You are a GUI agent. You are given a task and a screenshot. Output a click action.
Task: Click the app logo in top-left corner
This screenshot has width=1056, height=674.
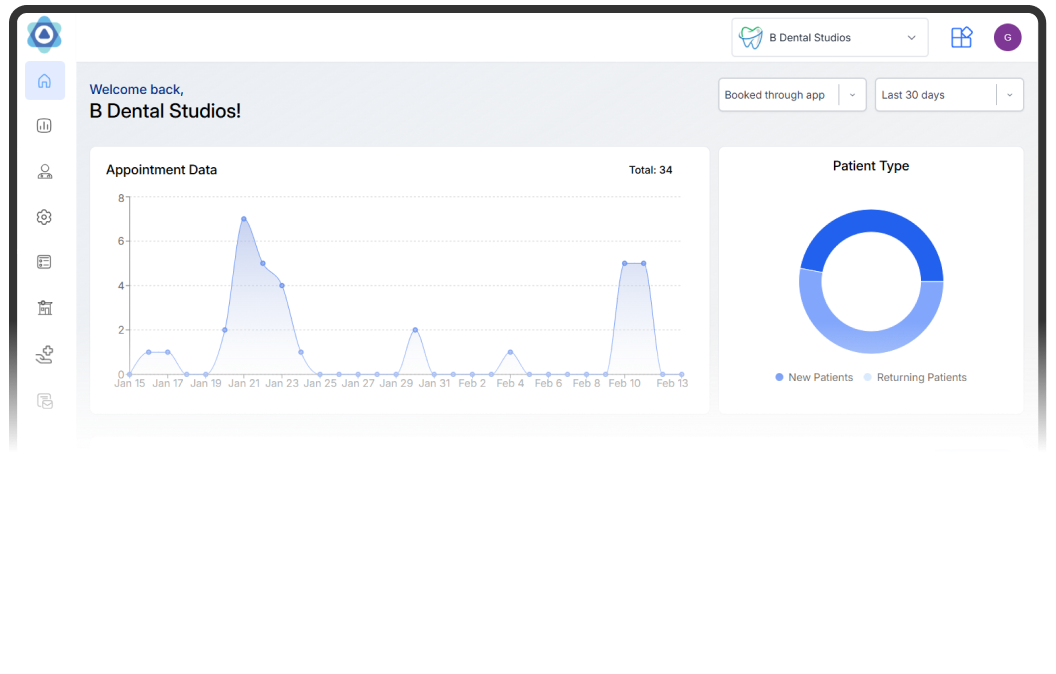coord(44,35)
